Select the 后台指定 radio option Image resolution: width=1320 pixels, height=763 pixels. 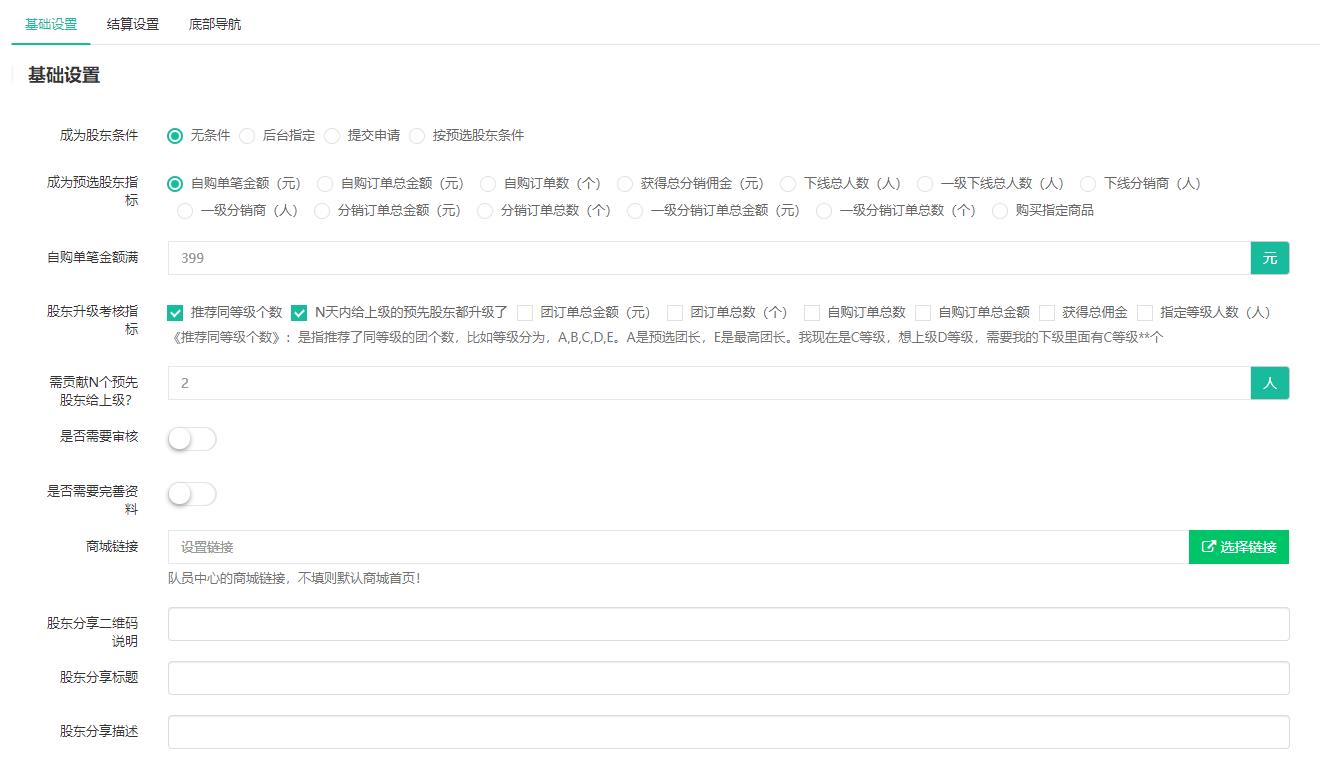247,135
